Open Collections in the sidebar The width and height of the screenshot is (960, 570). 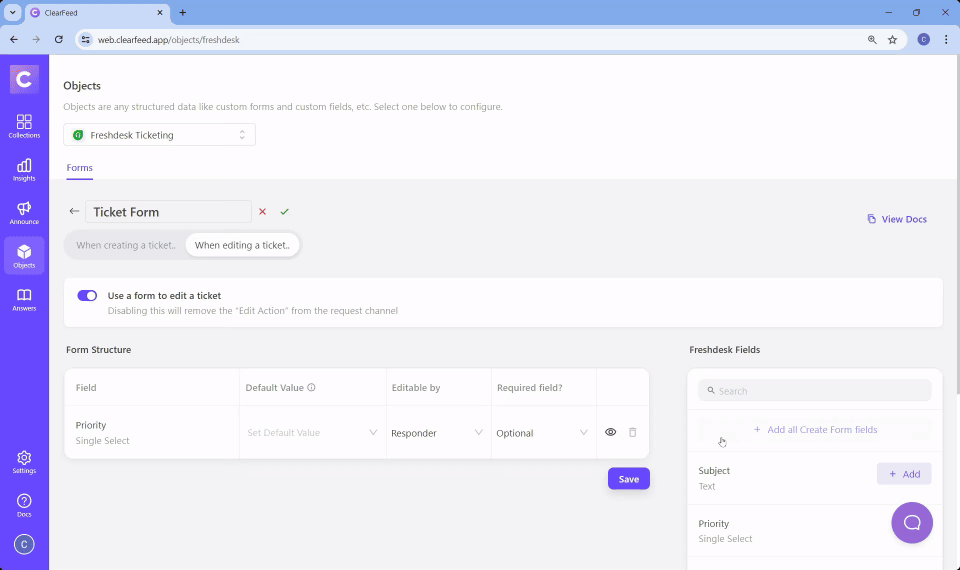click(24, 126)
